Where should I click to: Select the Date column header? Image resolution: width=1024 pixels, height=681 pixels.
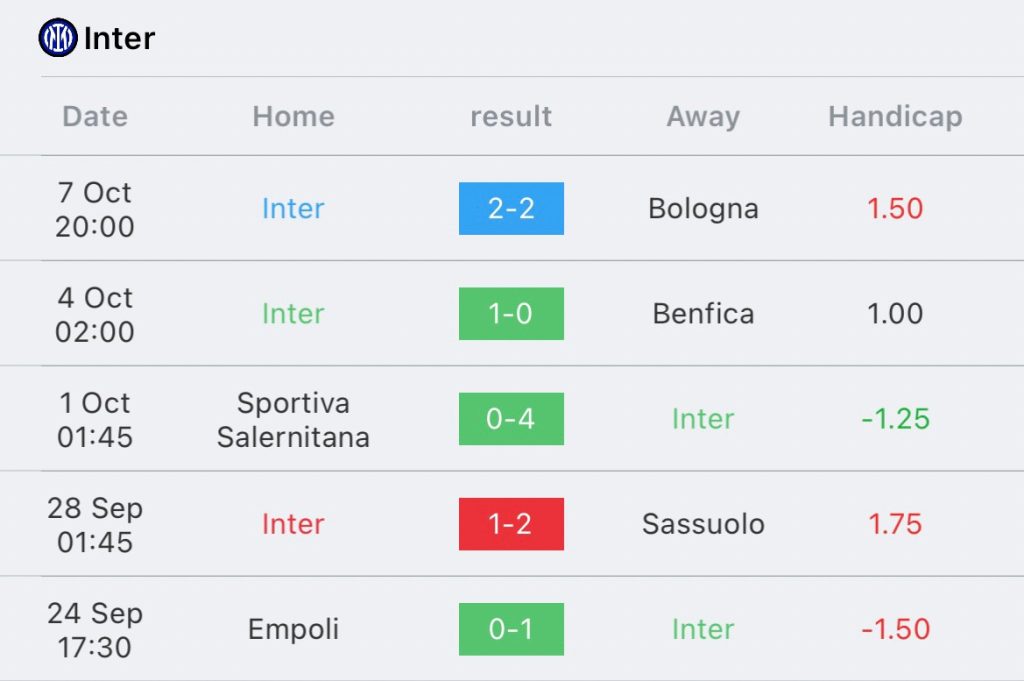pos(95,116)
